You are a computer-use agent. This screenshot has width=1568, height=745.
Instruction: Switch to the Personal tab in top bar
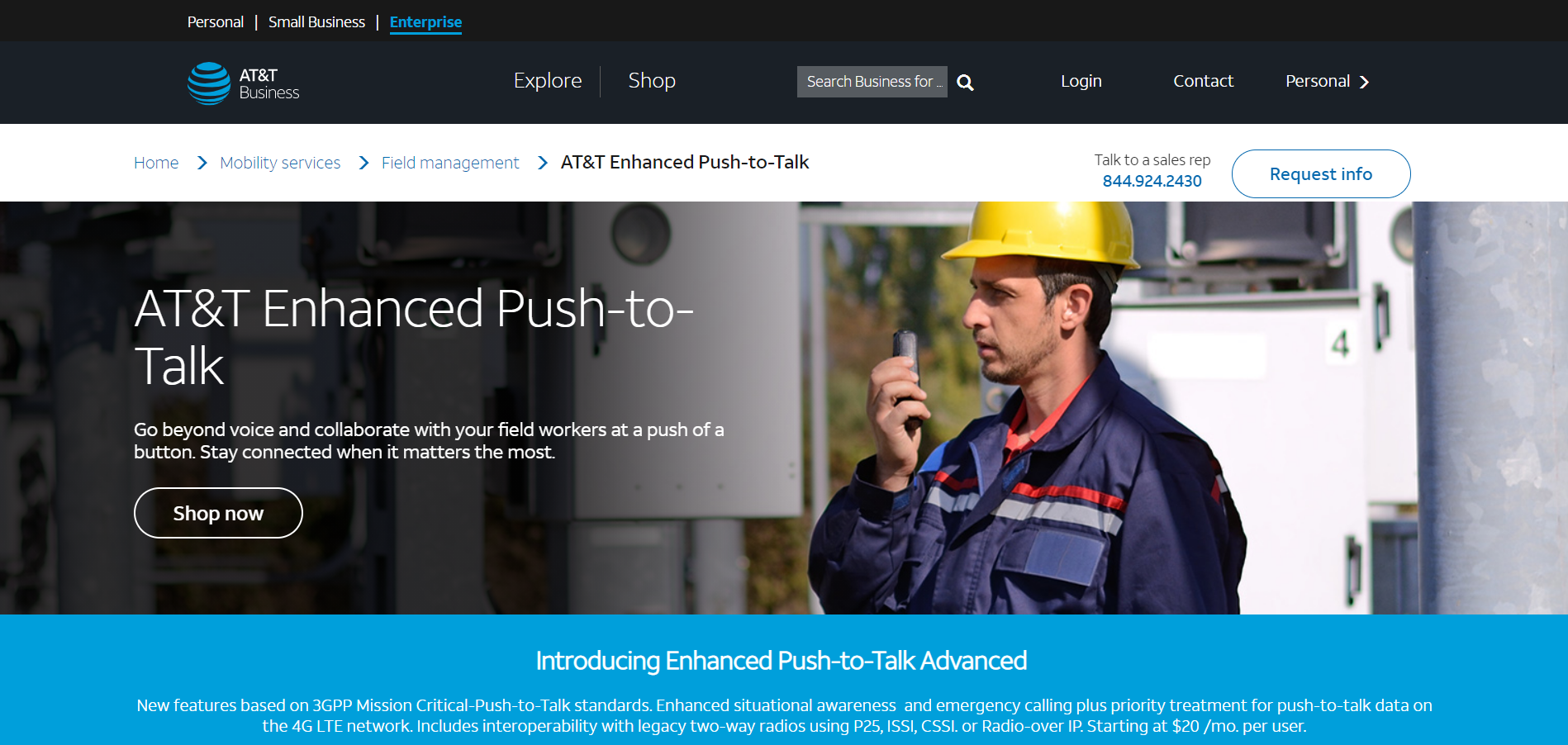(216, 22)
